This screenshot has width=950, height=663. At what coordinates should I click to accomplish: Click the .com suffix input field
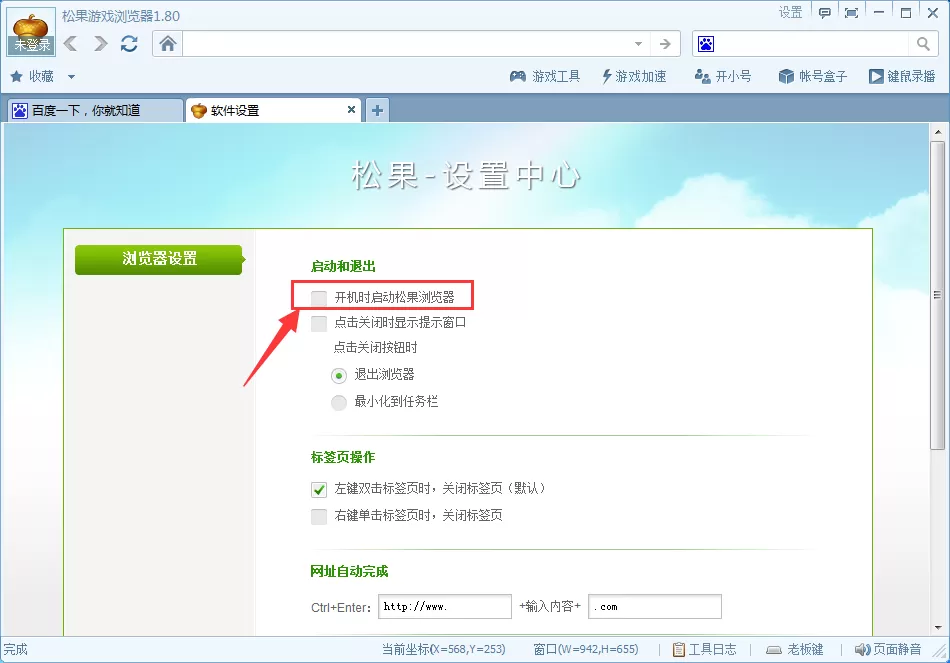pyautogui.click(x=655, y=607)
